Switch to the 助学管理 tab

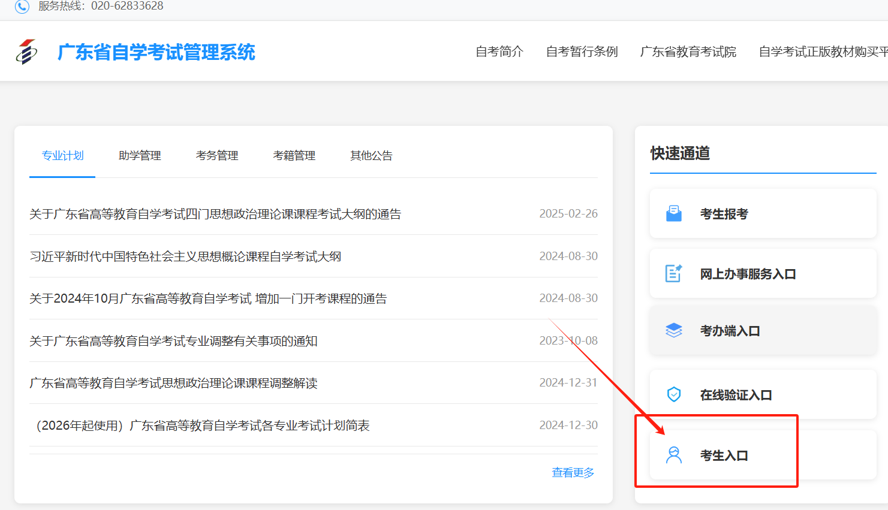pos(140,156)
